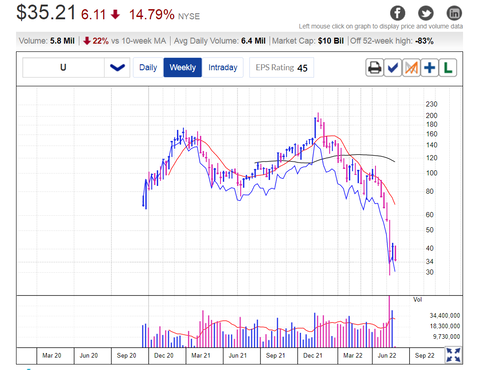480x370 pixels.
Task: Click the left mouse click hint text
Action: (x=381, y=26)
